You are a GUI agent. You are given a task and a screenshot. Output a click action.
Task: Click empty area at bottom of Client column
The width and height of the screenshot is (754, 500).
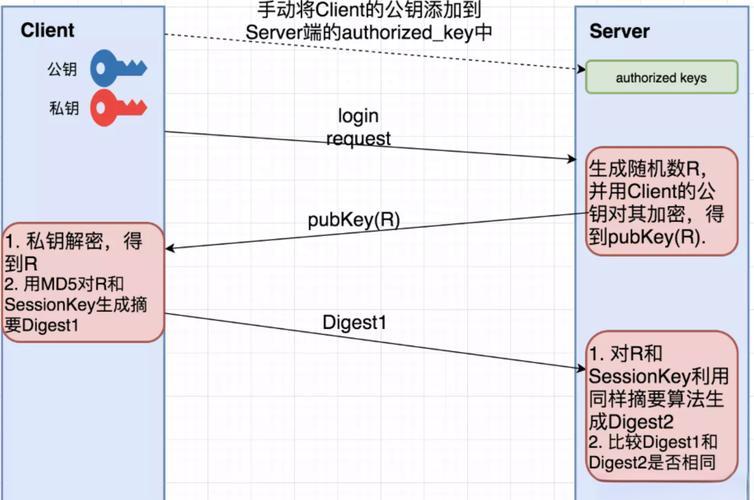[83, 430]
